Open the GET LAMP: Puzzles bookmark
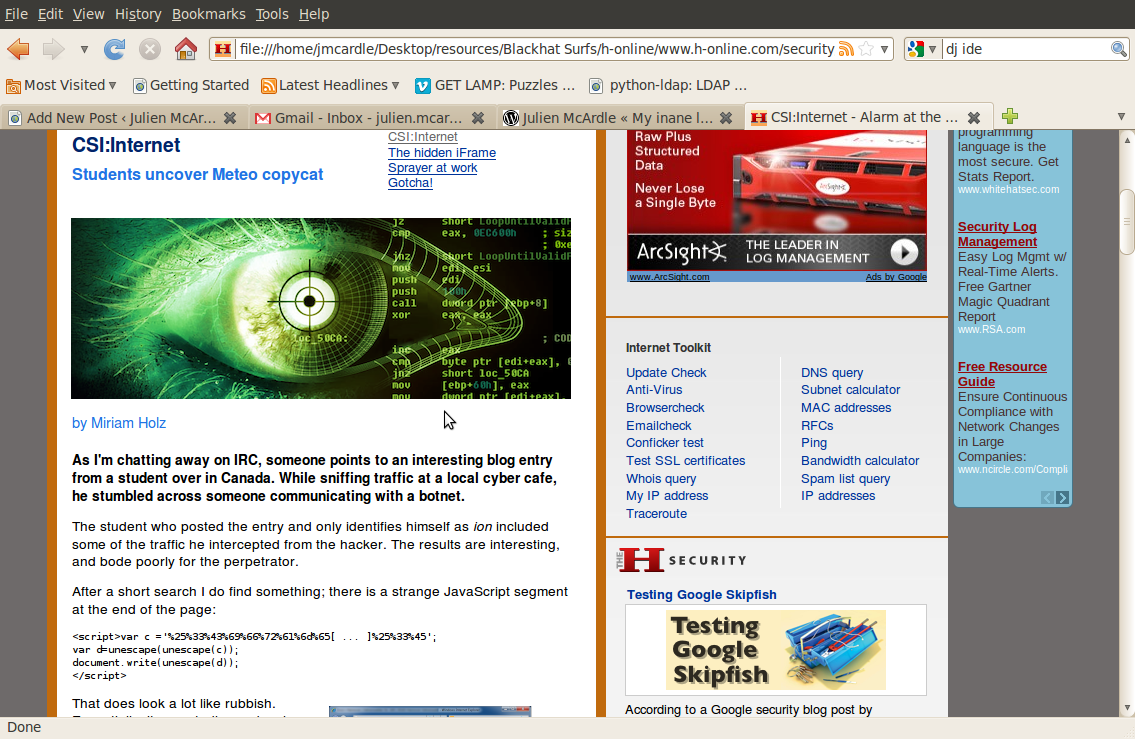The image size is (1135, 739). point(495,85)
